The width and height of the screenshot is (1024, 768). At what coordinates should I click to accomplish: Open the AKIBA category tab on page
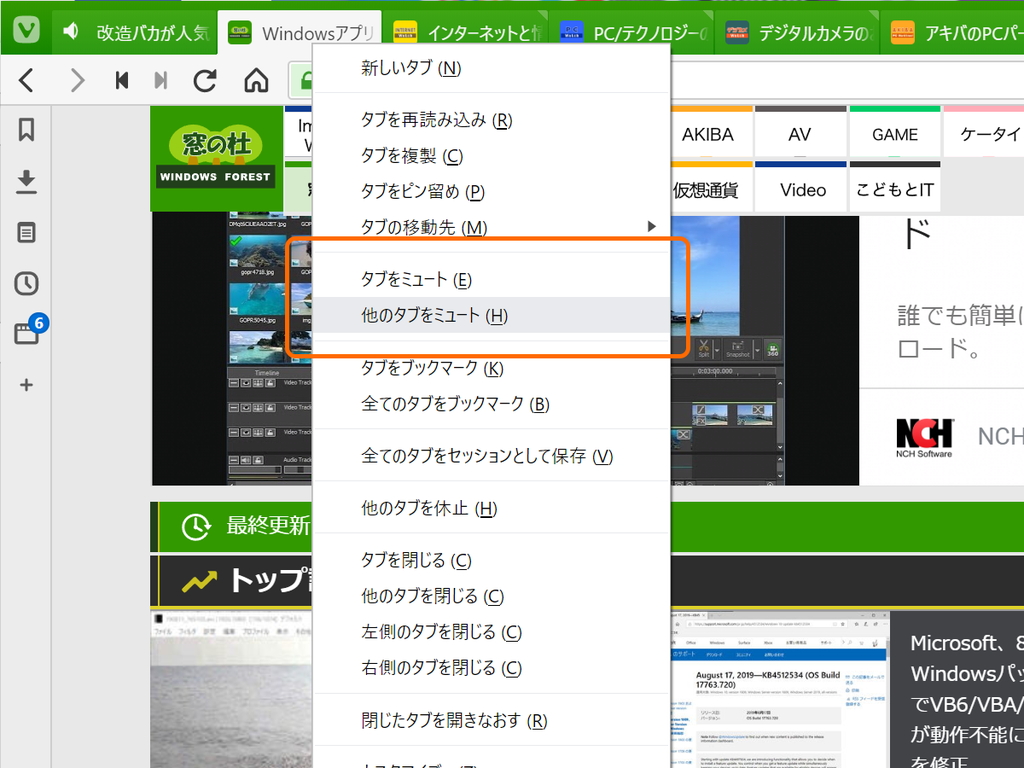(711, 133)
